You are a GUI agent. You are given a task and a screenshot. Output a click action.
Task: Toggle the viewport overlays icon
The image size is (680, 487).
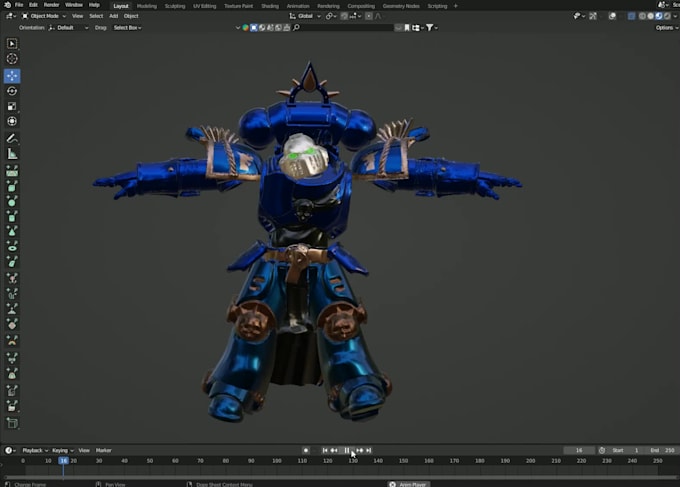(x=612, y=16)
